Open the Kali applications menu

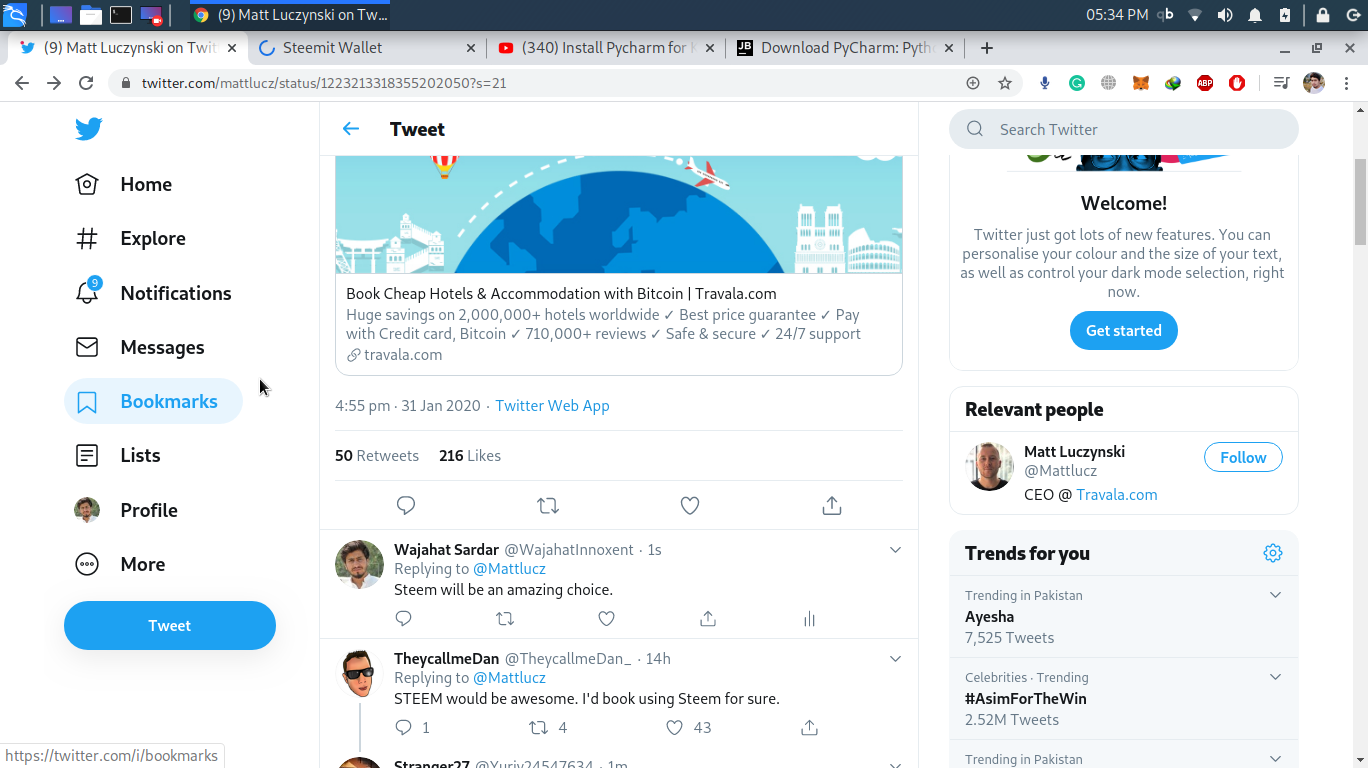click(x=15, y=14)
